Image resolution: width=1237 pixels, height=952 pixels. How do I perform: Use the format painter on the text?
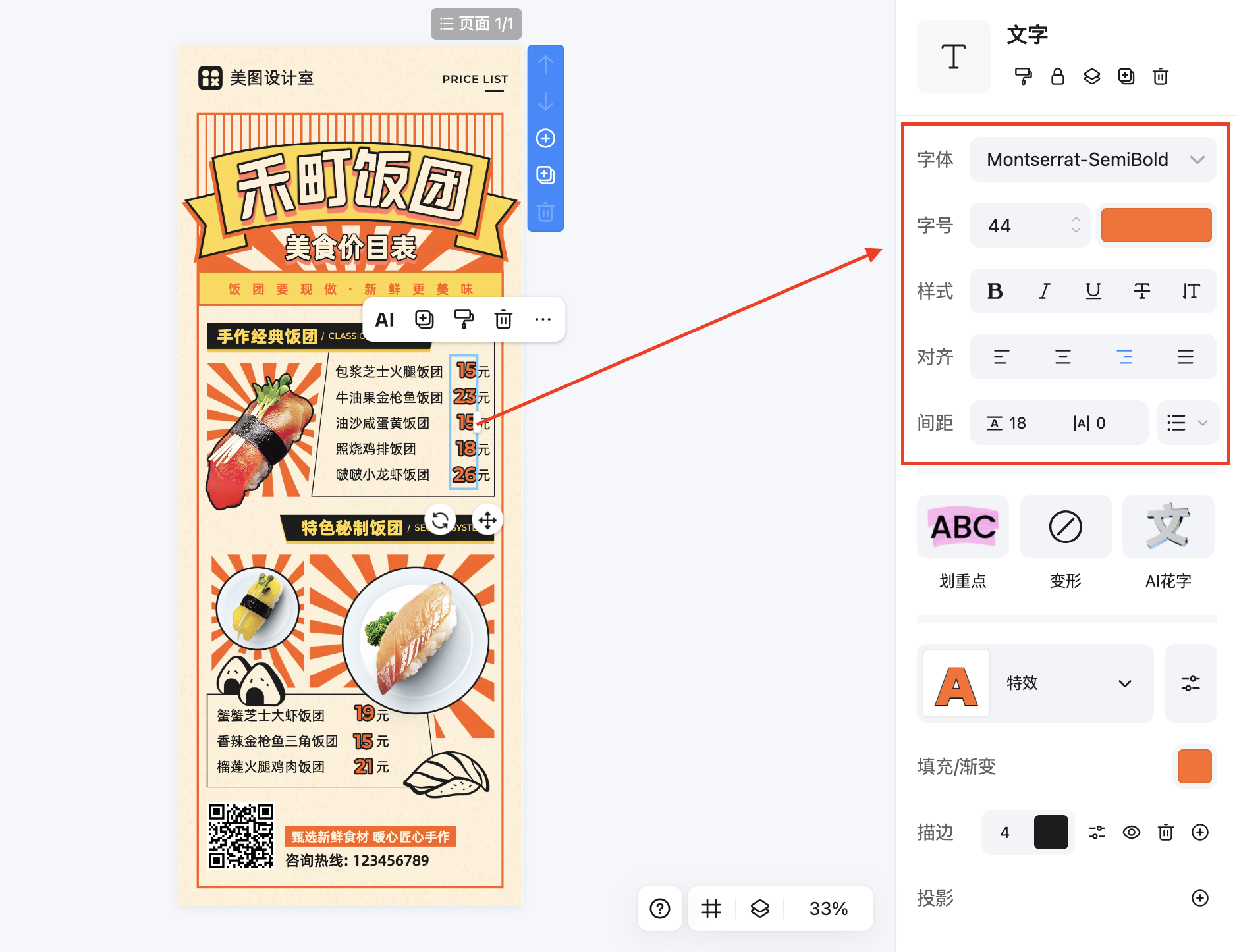point(1022,77)
